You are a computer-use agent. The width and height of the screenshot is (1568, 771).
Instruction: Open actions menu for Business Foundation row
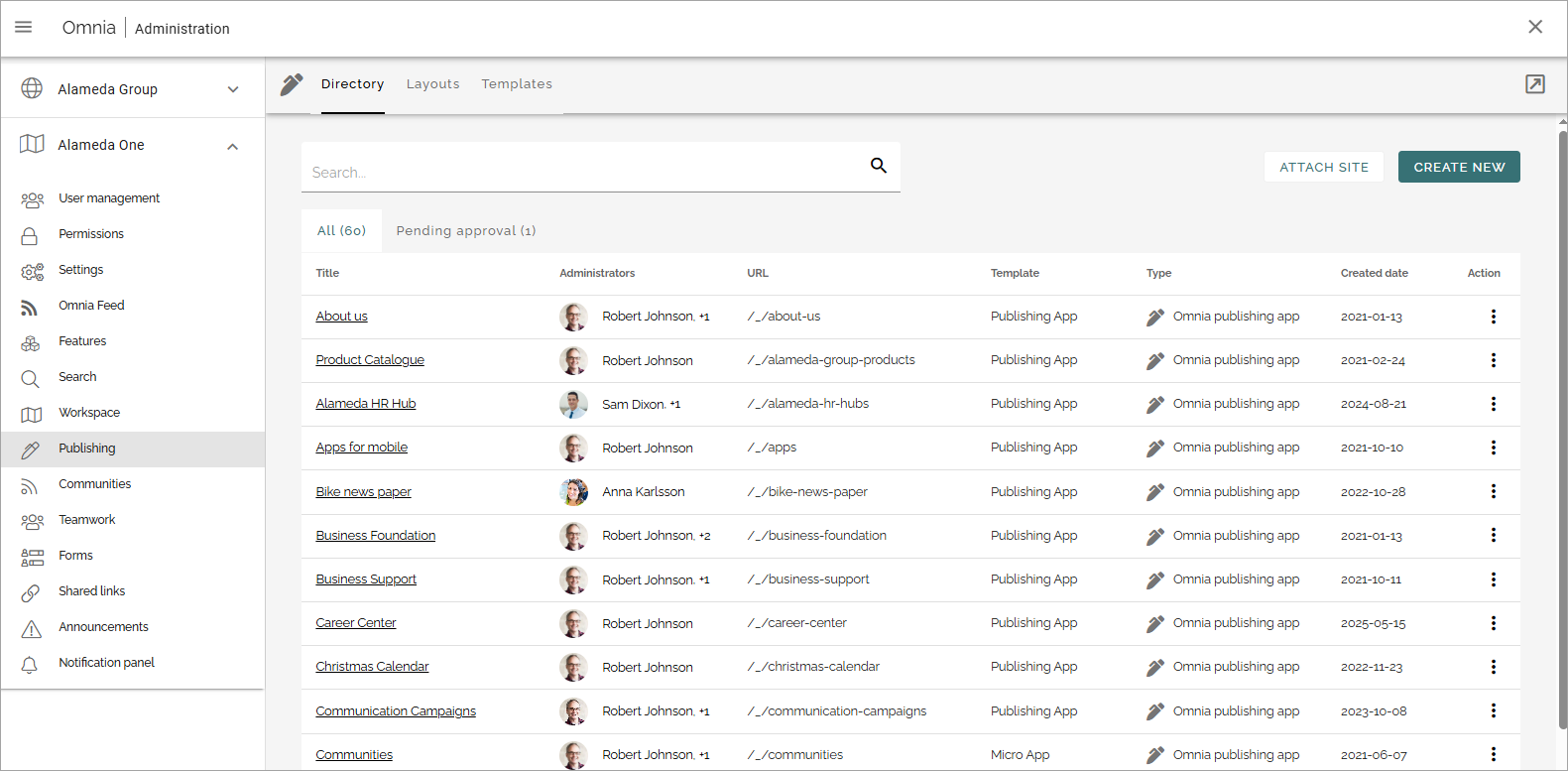(1493, 535)
